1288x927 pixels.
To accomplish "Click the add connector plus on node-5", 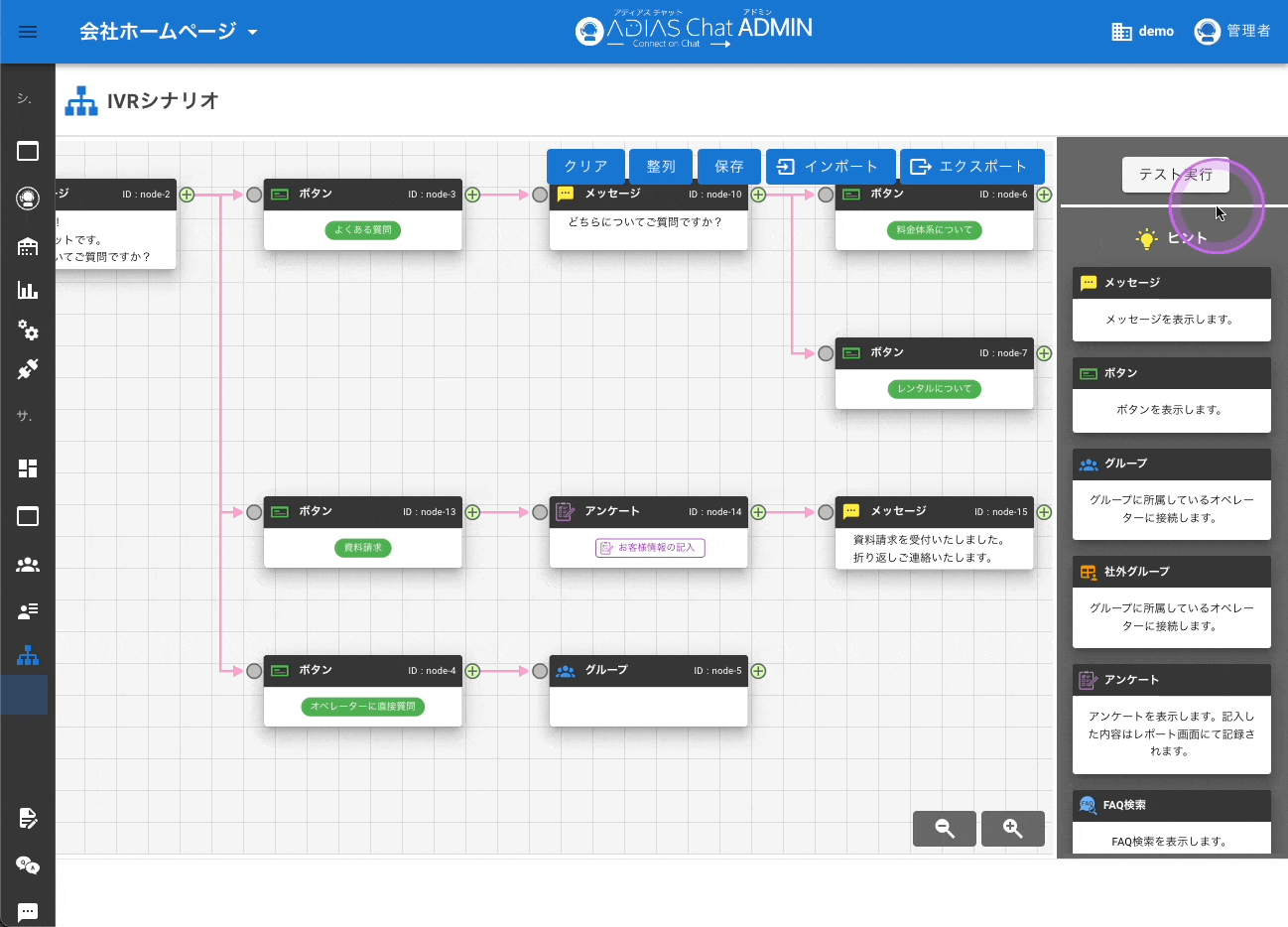I will pyautogui.click(x=758, y=671).
